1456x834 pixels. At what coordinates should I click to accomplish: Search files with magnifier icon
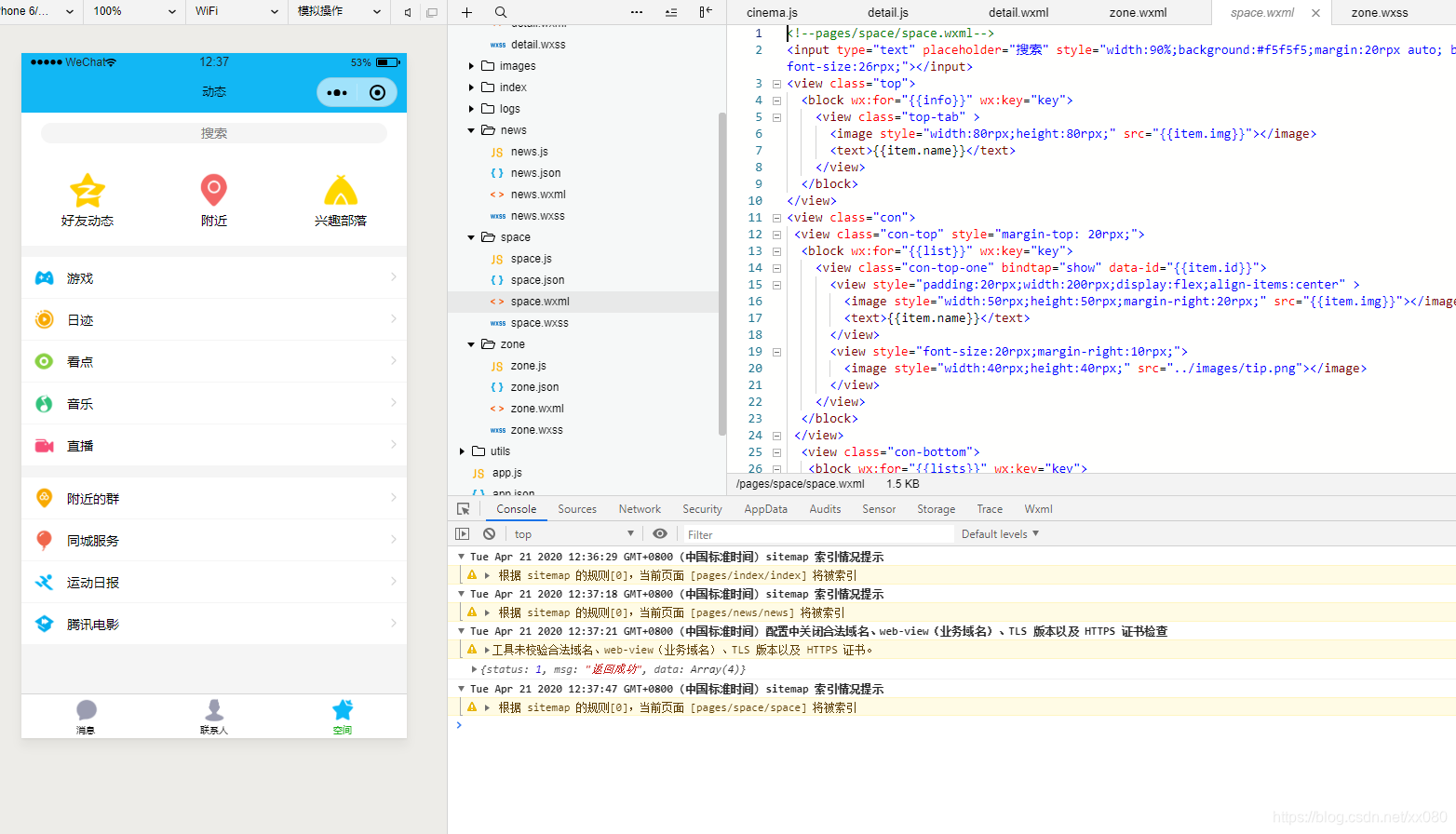tap(501, 12)
